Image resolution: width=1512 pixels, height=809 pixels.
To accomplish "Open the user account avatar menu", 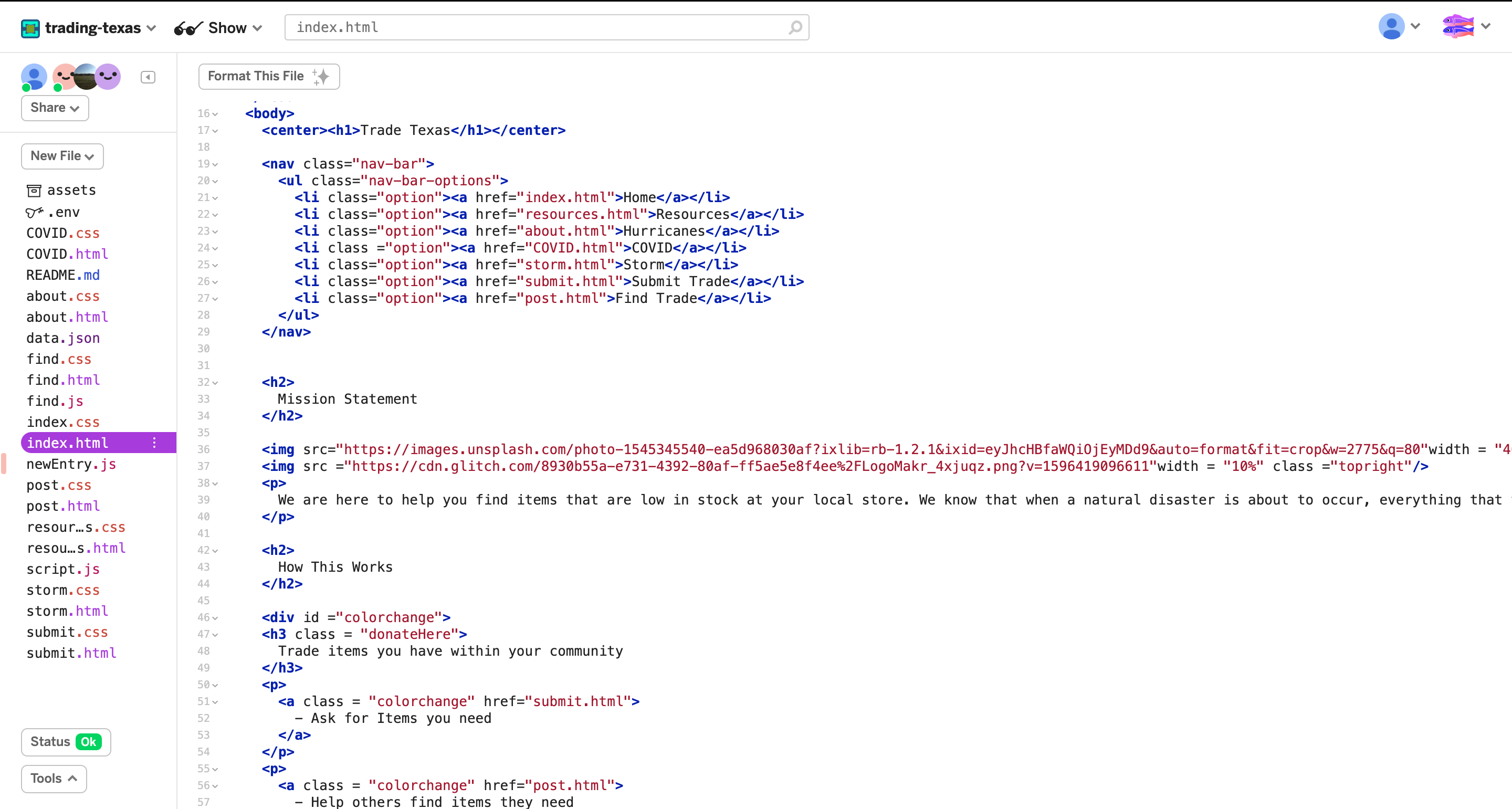I will [1391, 26].
